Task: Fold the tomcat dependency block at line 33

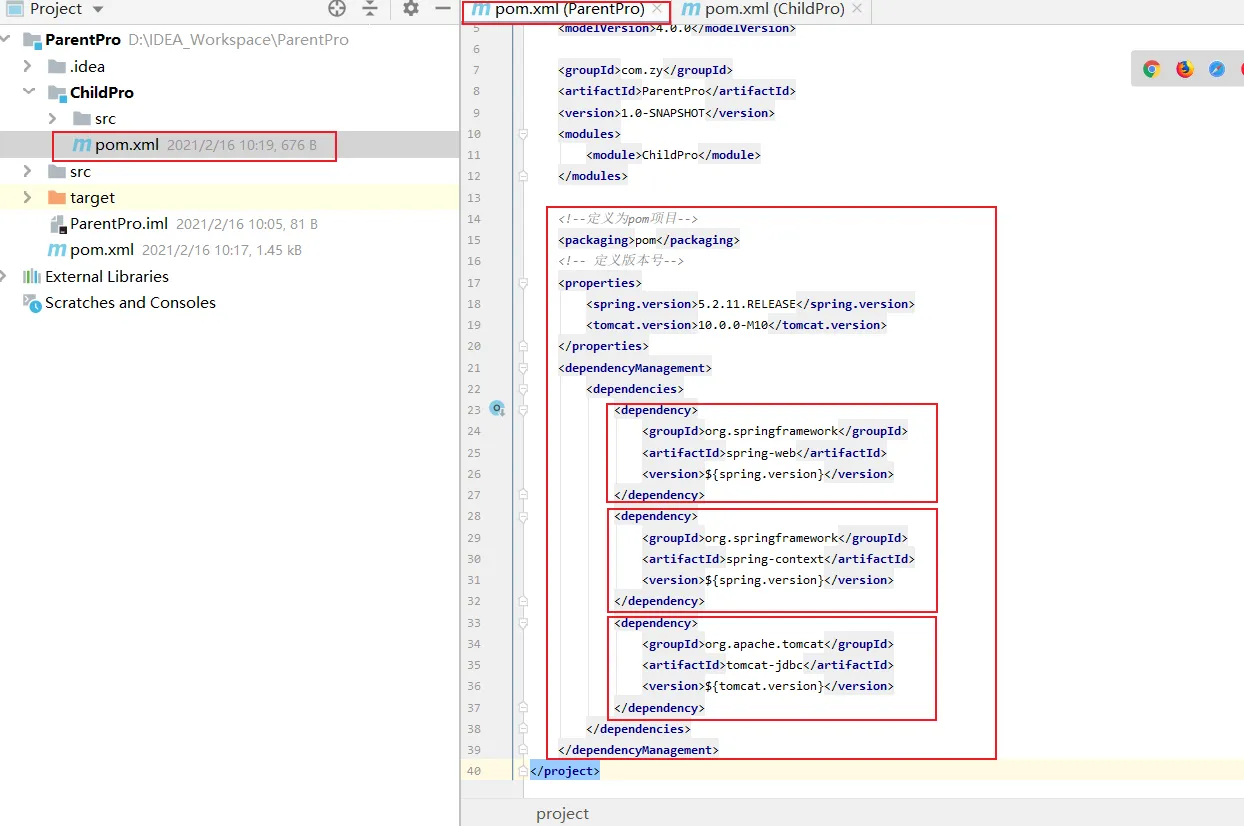Action: pos(522,623)
